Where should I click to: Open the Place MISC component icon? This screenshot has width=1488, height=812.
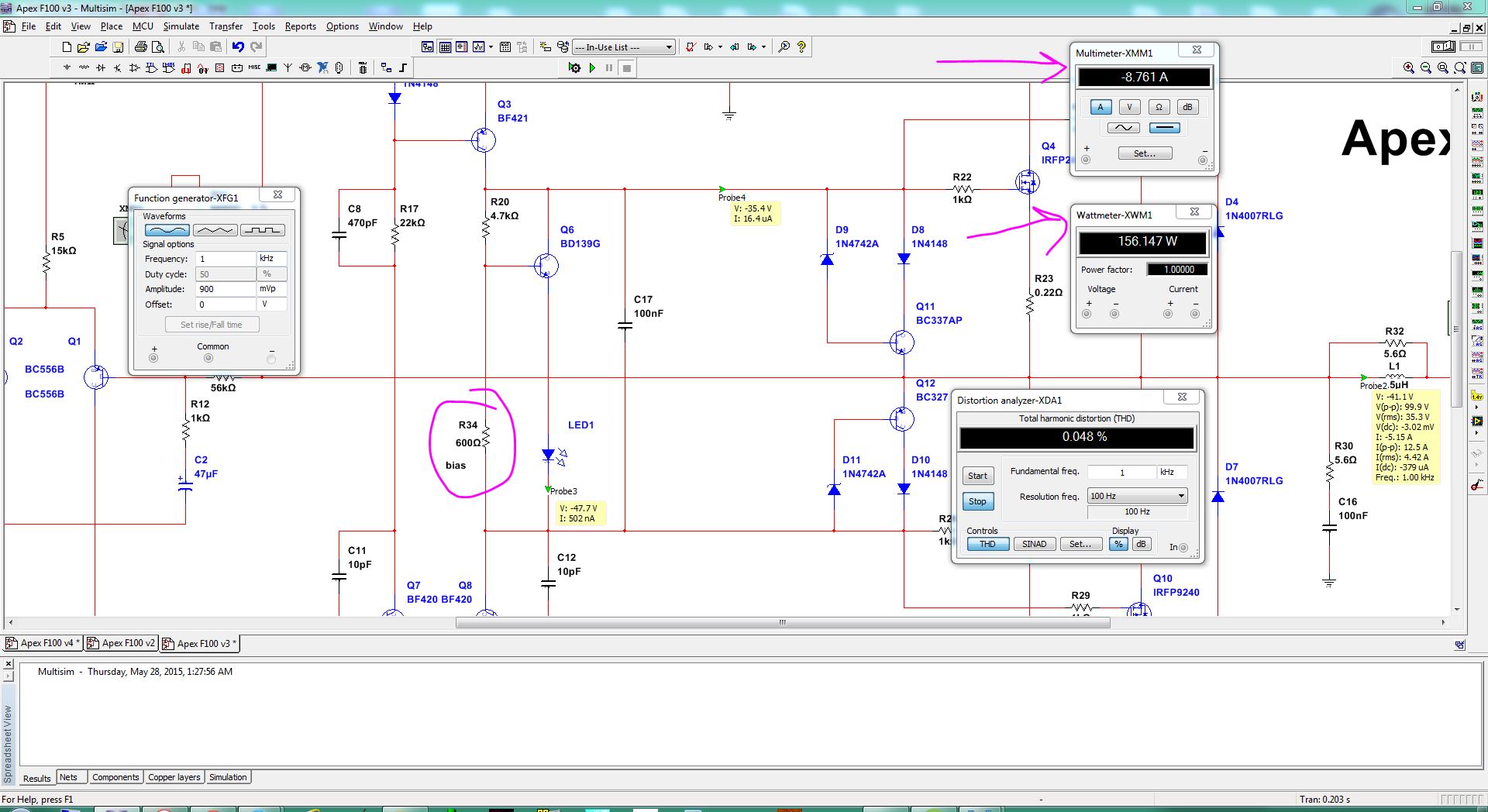[x=254, y=68]
